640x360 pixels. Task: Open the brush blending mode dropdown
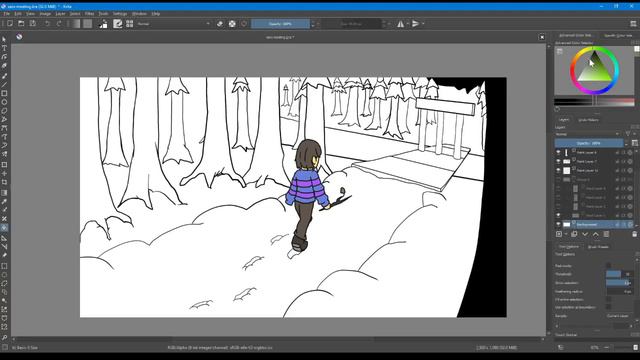click(x=173, y=24)
